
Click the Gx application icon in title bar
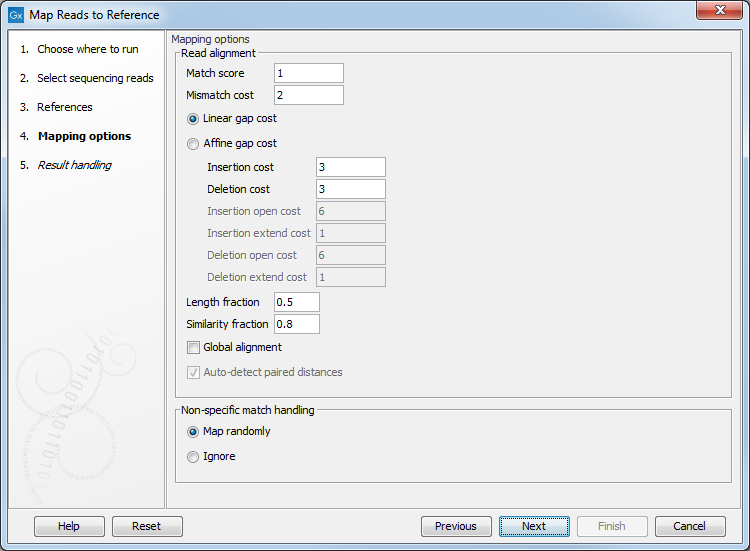click(x=16, y=15)
